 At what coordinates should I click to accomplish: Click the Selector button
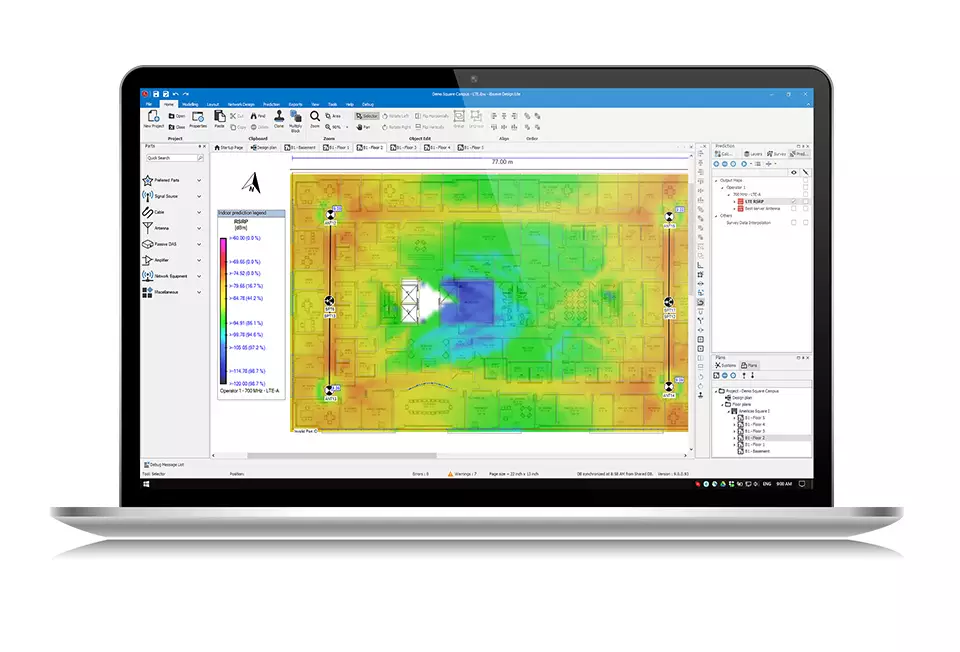click(367, 116)
